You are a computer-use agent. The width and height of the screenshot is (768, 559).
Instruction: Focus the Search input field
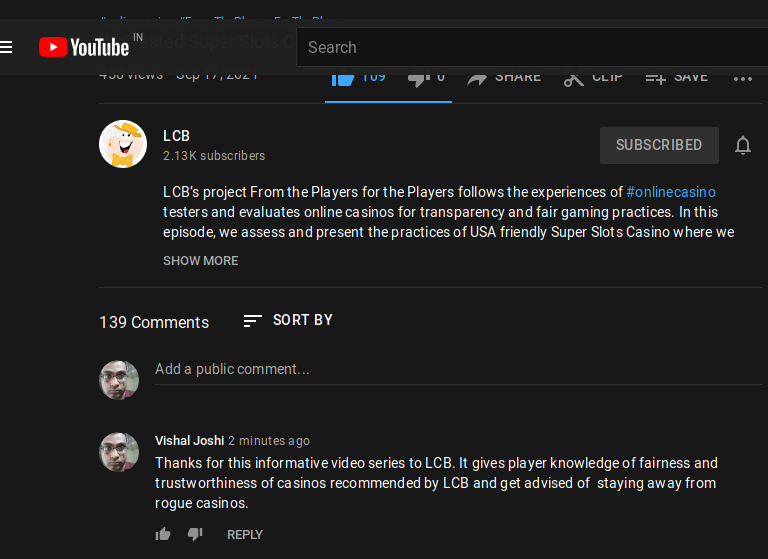(532, 47)
